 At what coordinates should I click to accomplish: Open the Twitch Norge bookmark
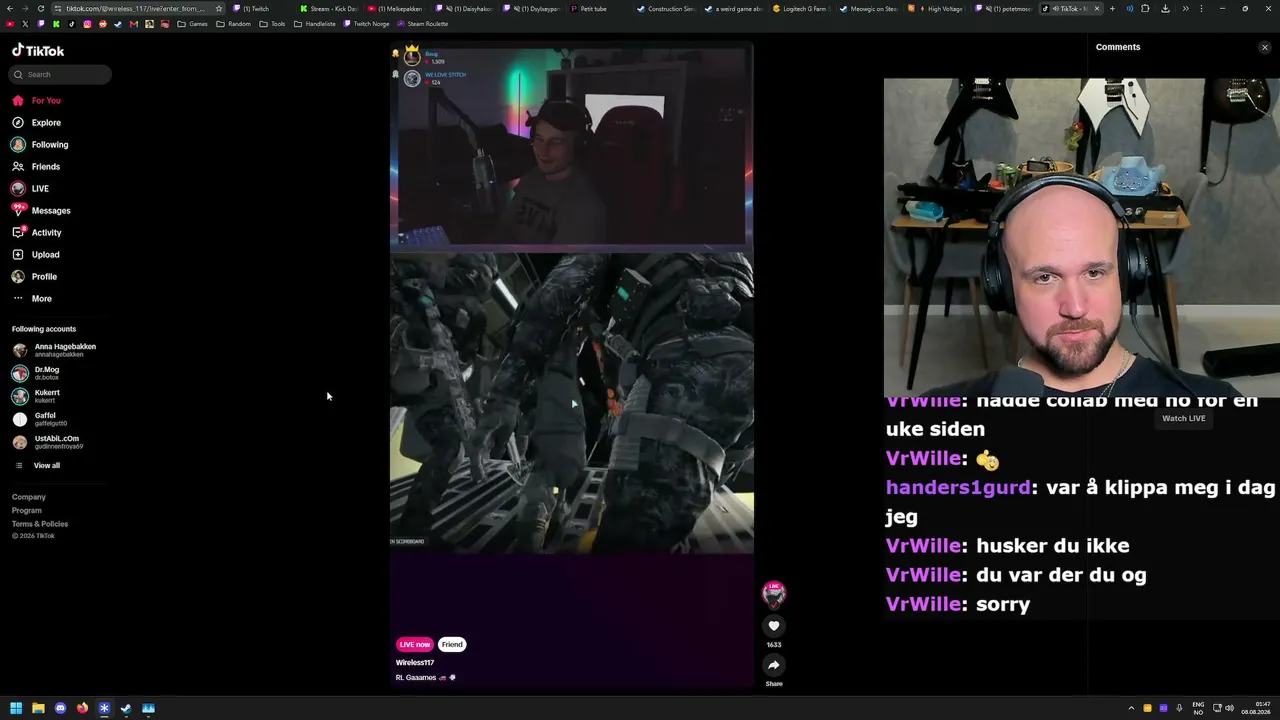point(366,24)
